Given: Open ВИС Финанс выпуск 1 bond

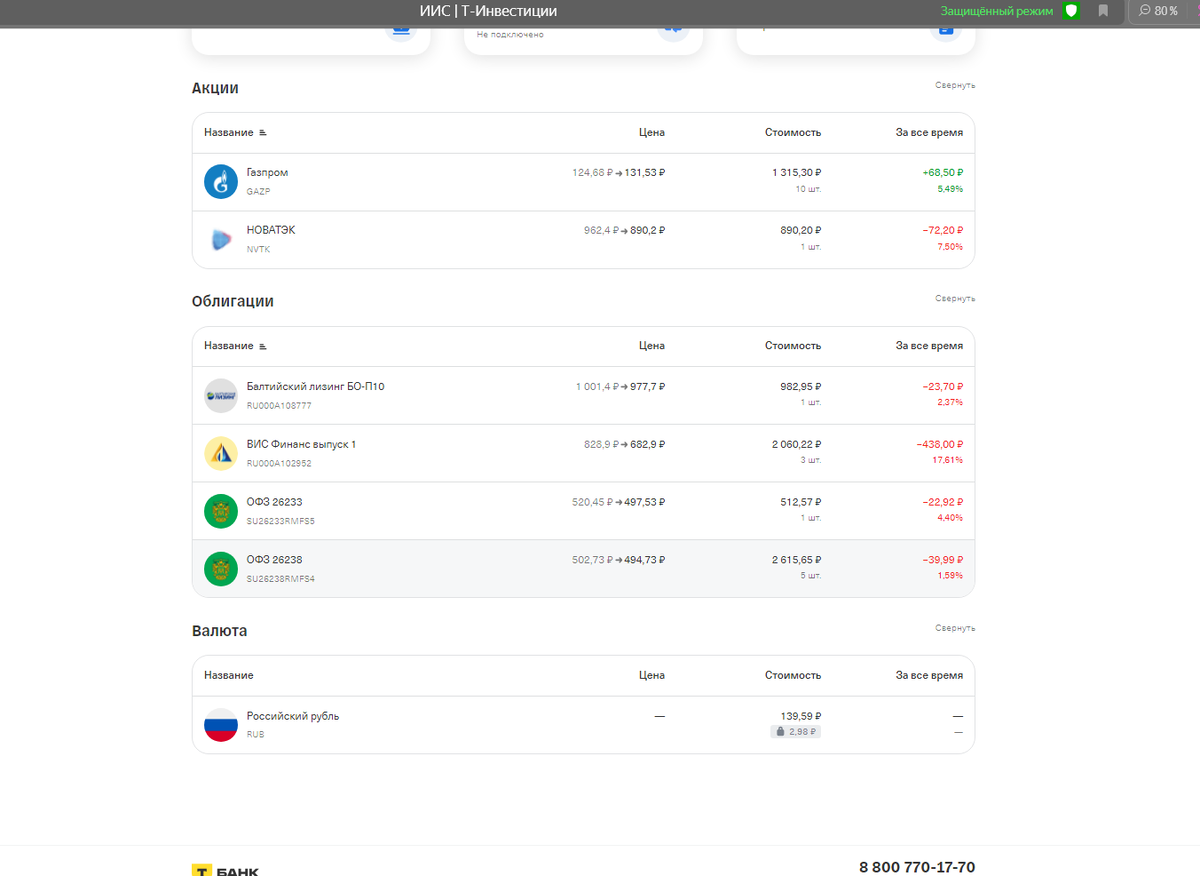Looking at the screenshot, I should (301, 444).
